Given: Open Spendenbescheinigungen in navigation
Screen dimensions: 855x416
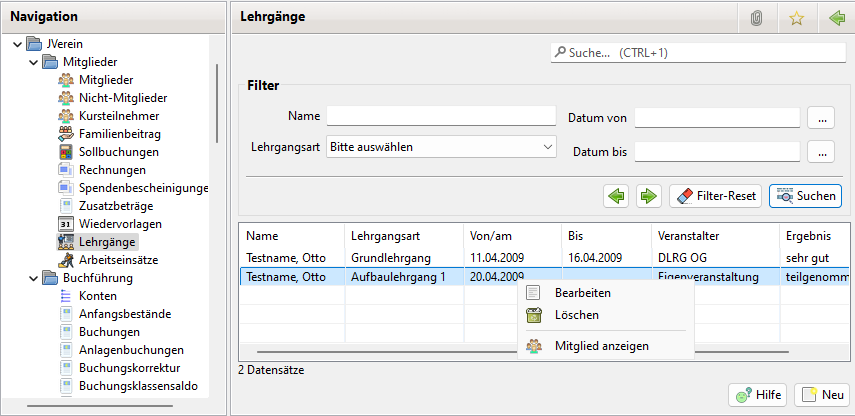Looking at the screenshot, I should click(143, 188).
